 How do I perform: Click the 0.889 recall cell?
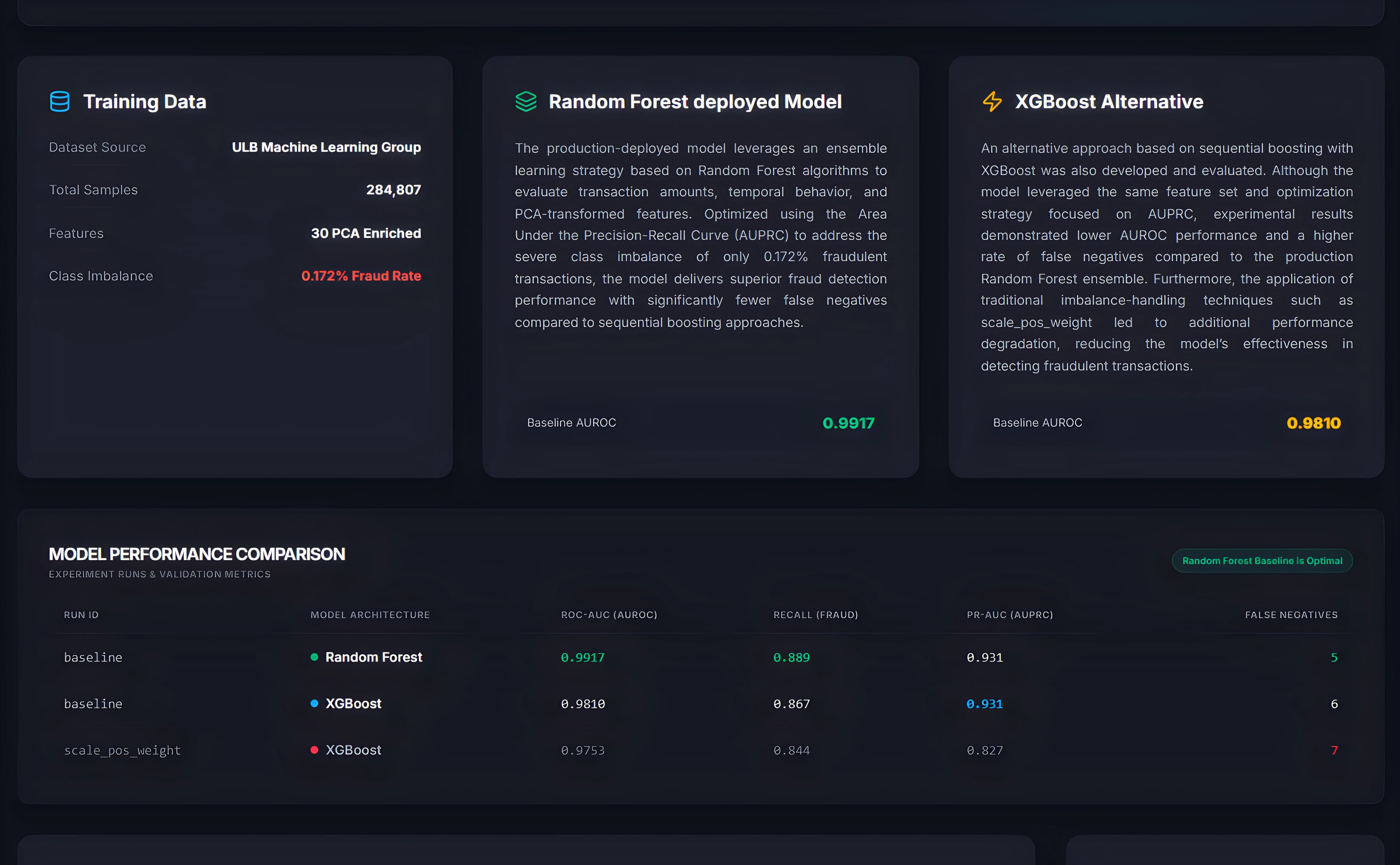(792, 658)
